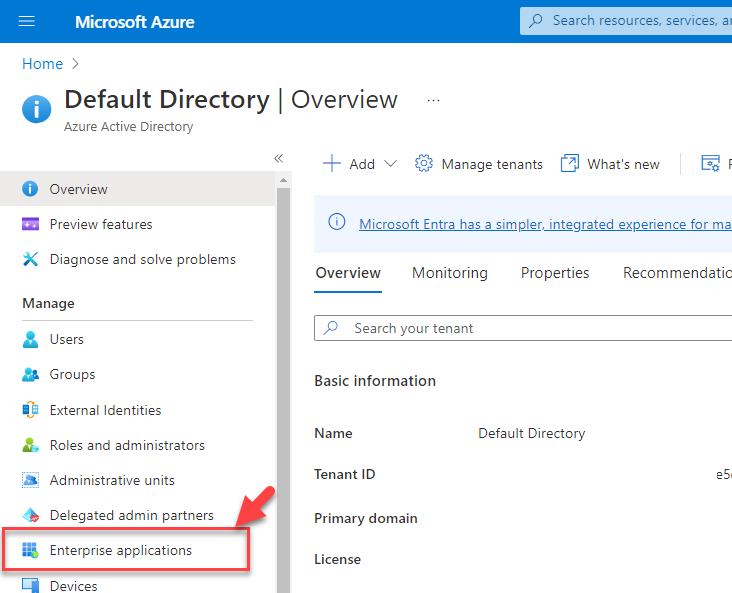
Task: Click the Users person icon
Action: [30, 339]
